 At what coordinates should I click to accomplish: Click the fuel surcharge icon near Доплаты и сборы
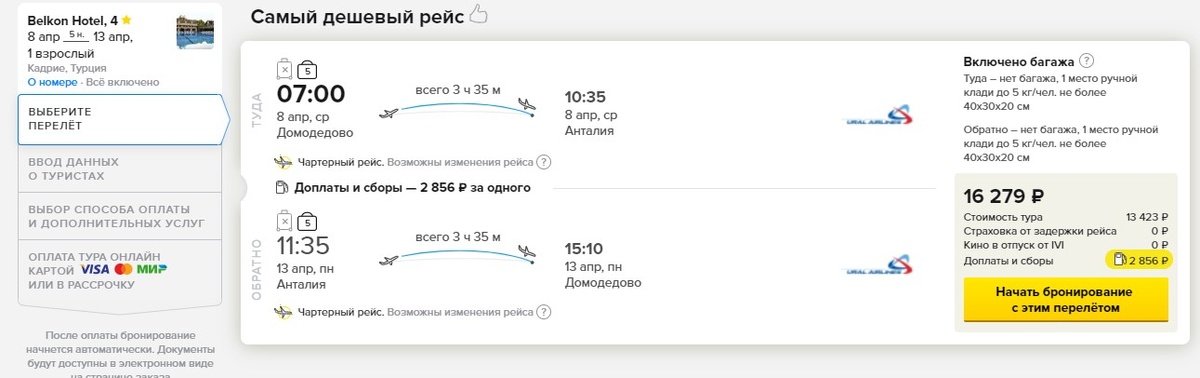coord(281,187)
